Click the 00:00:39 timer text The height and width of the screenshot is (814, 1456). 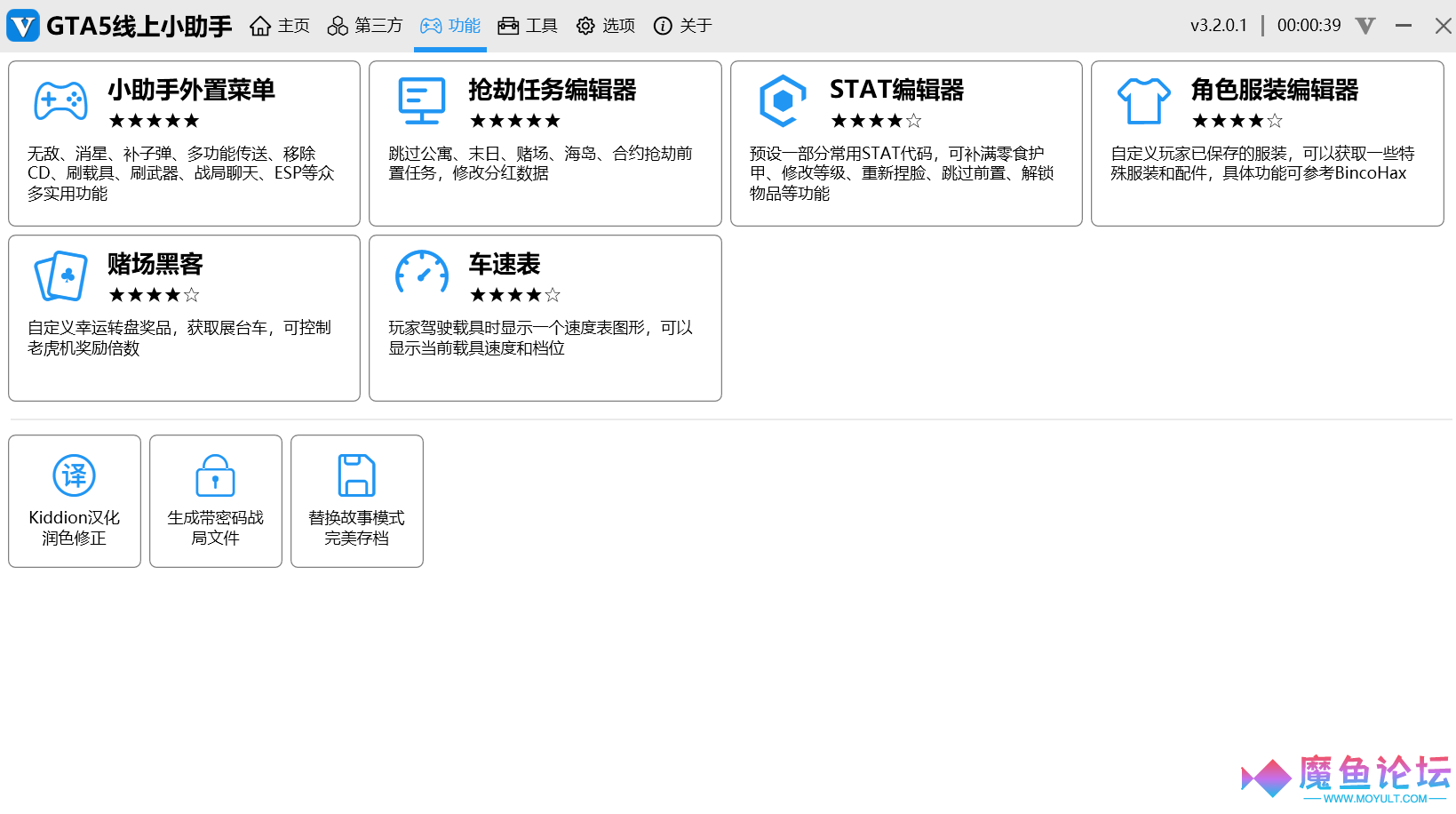point(1309,26)
